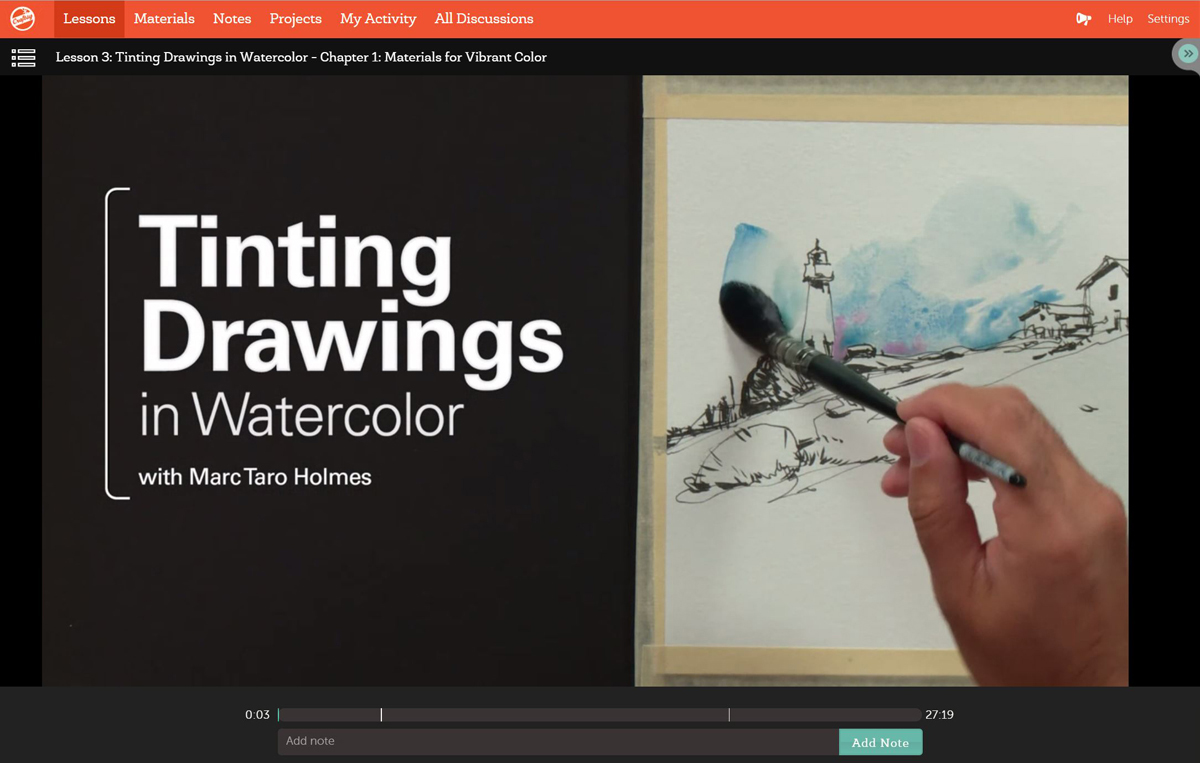Jump to the second chapter marker on timeline

729,715
